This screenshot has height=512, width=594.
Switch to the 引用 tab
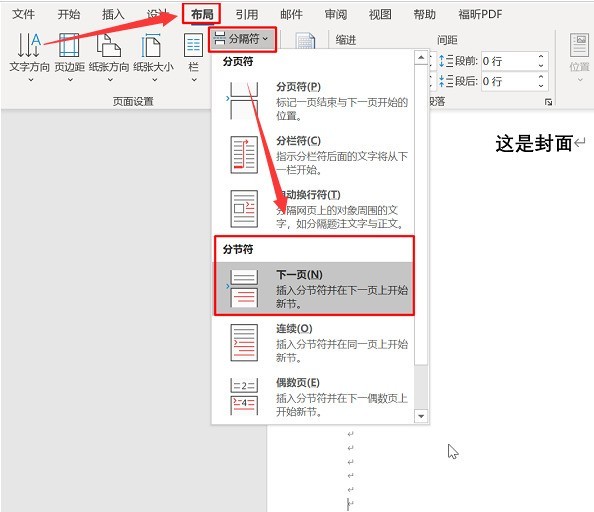(x=247, y=14)
